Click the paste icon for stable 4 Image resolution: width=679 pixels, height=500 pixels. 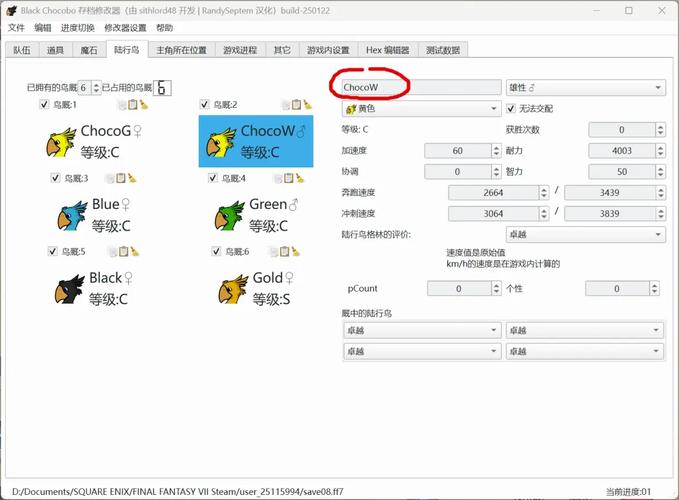[x=288, y=178]
